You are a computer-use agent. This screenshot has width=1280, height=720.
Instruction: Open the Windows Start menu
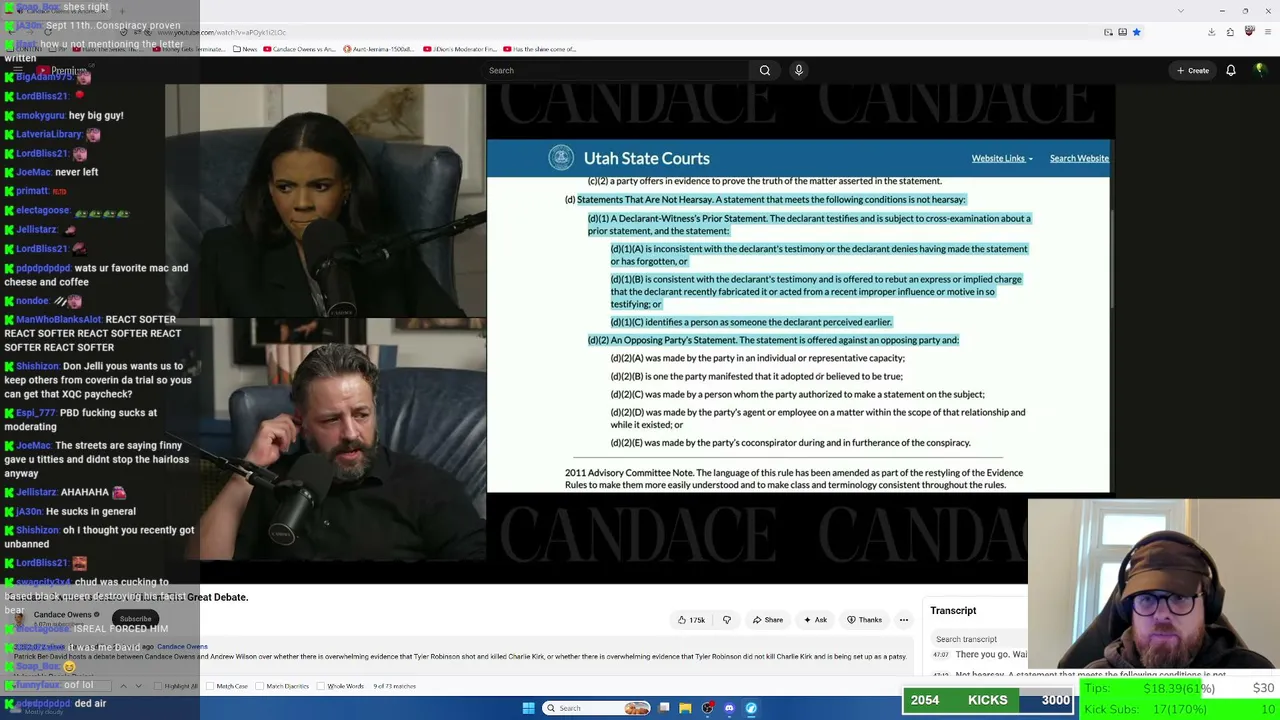[528, 708]
